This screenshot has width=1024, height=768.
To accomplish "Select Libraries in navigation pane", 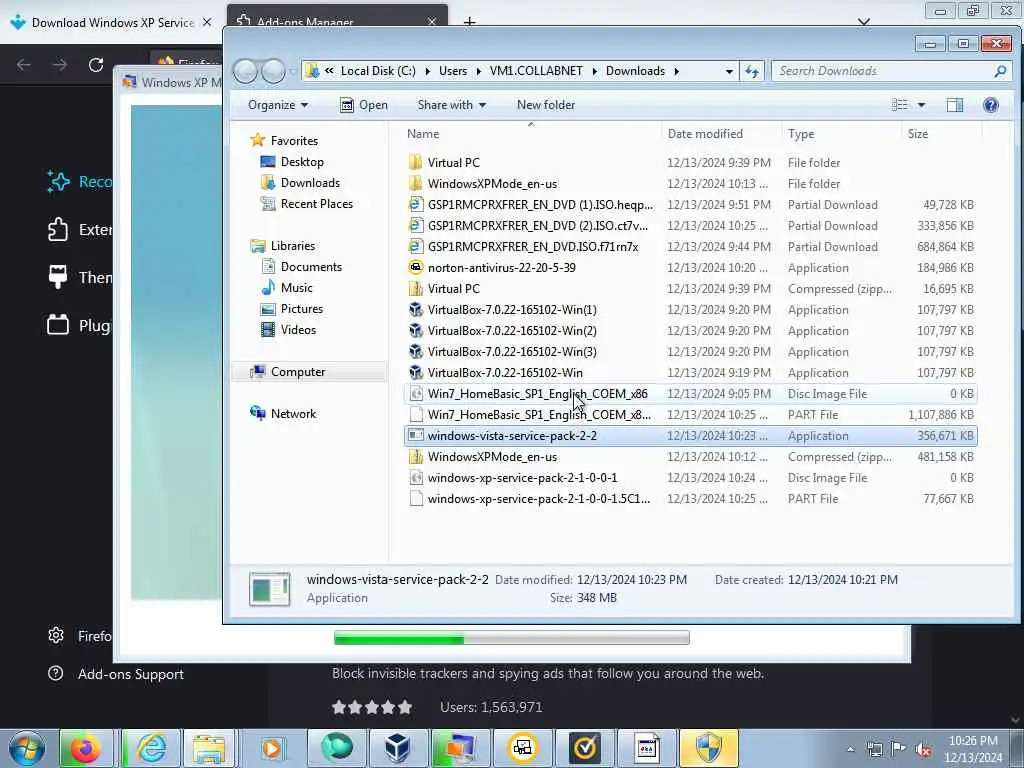I will pyautogui.click(x=293, y=246).
